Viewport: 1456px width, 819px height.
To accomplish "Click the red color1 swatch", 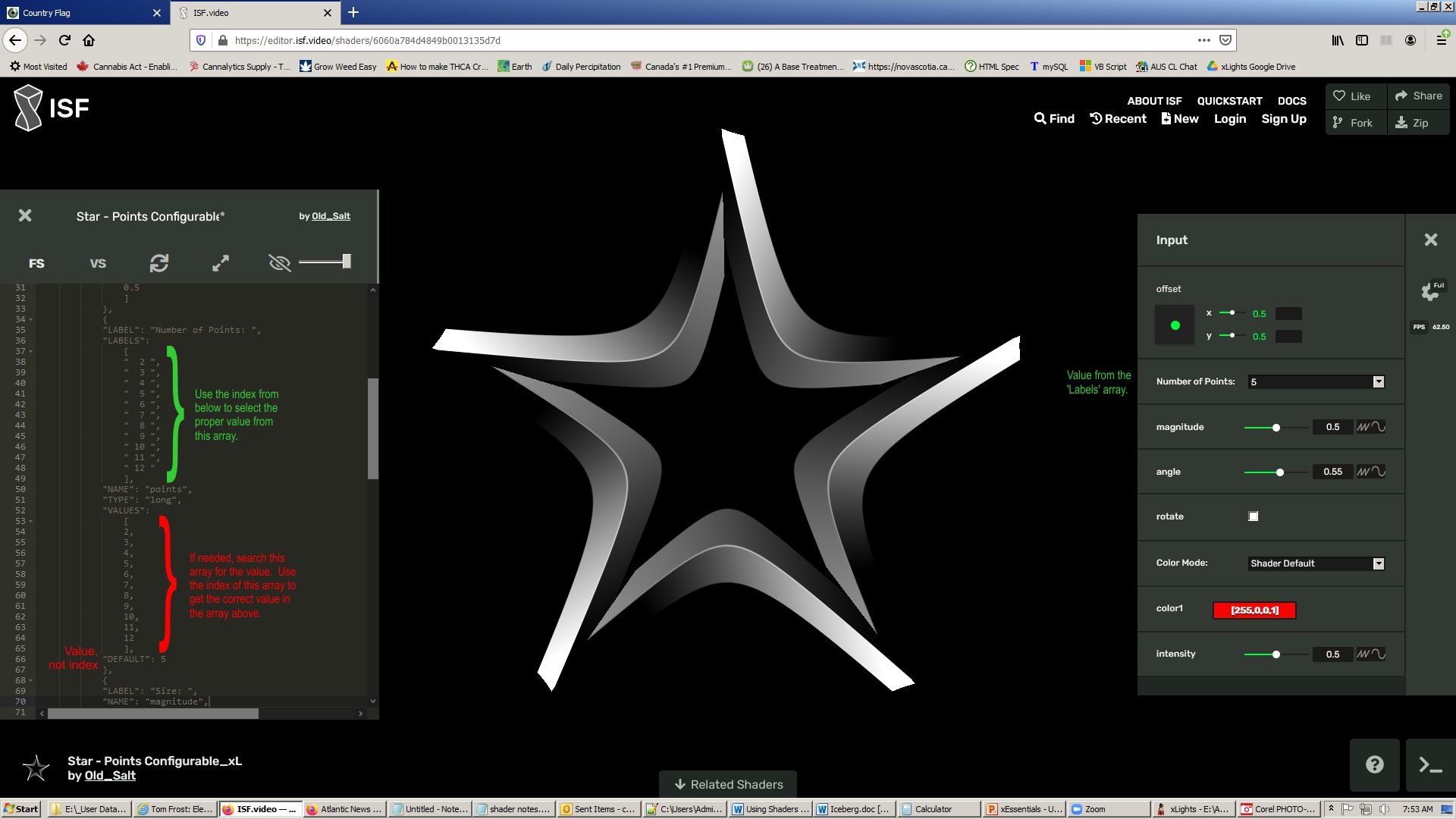I will [x=1254, y=610].
